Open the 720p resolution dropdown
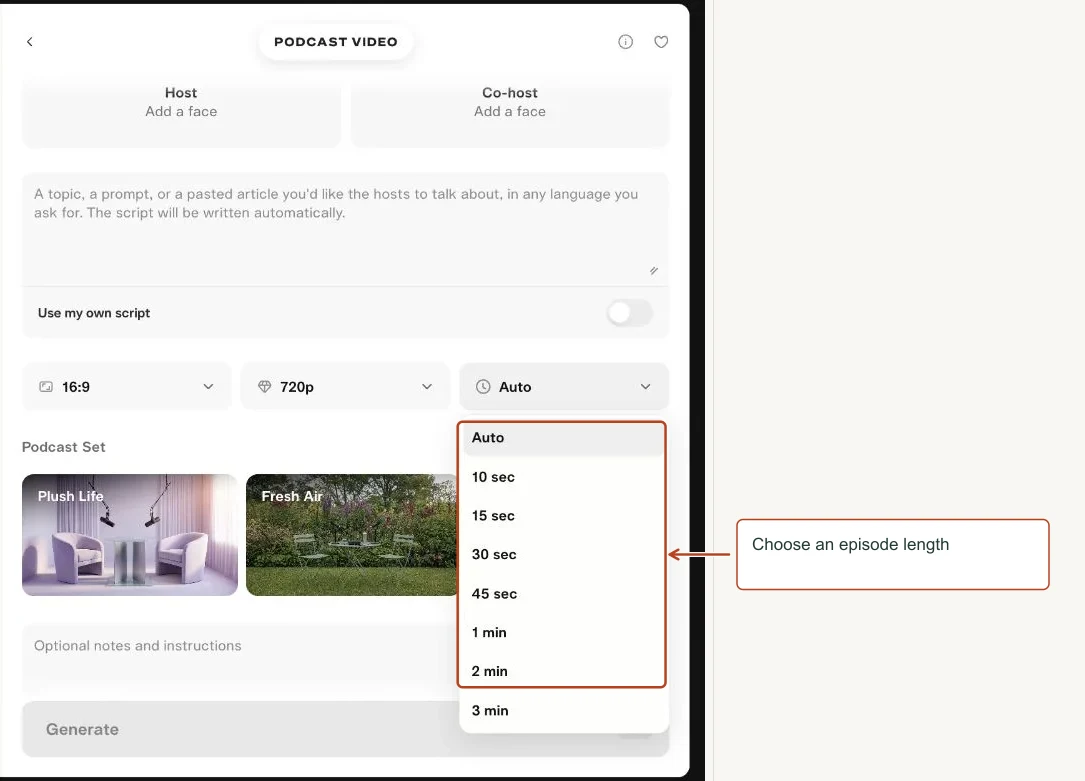Screen dimensions: 1085x781 tap(345, 387)
